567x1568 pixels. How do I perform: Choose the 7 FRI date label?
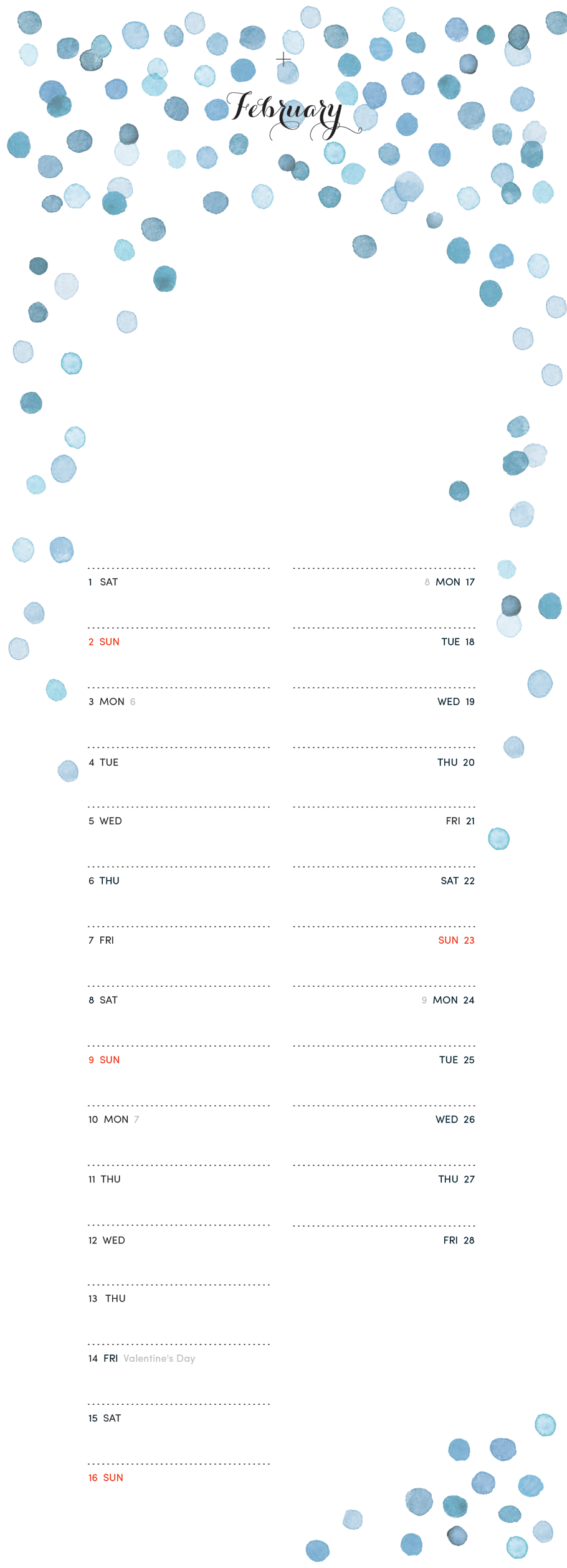tap(101, 940)
